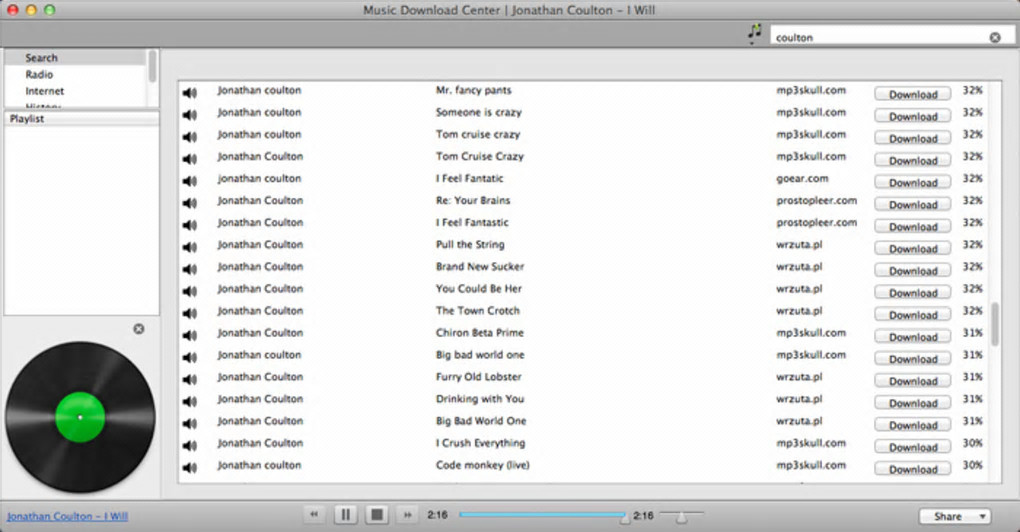
Task: Clear the coulton search text
Action: 995,38
